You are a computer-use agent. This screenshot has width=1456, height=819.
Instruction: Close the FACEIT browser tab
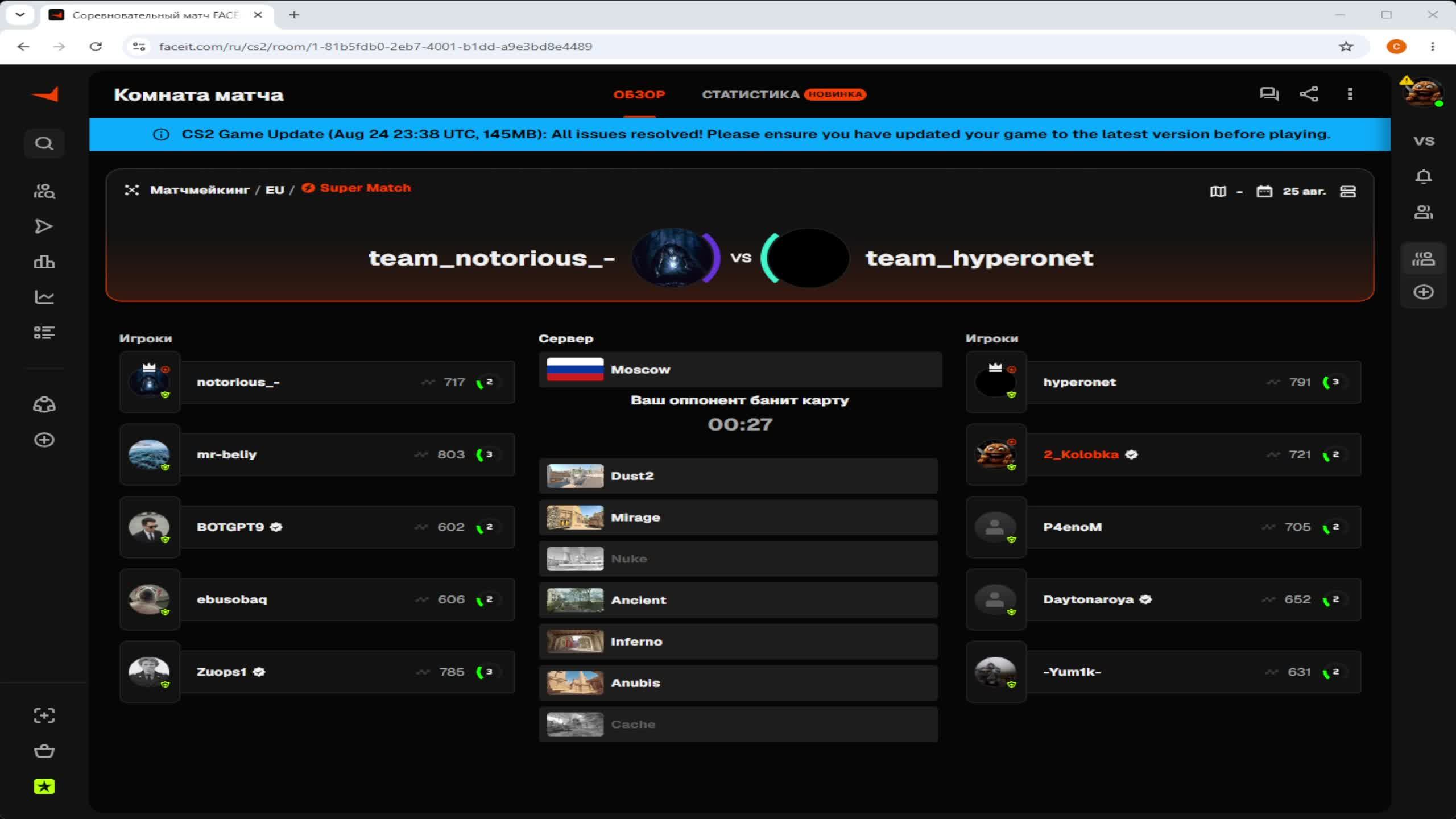[x=258, y=15]
